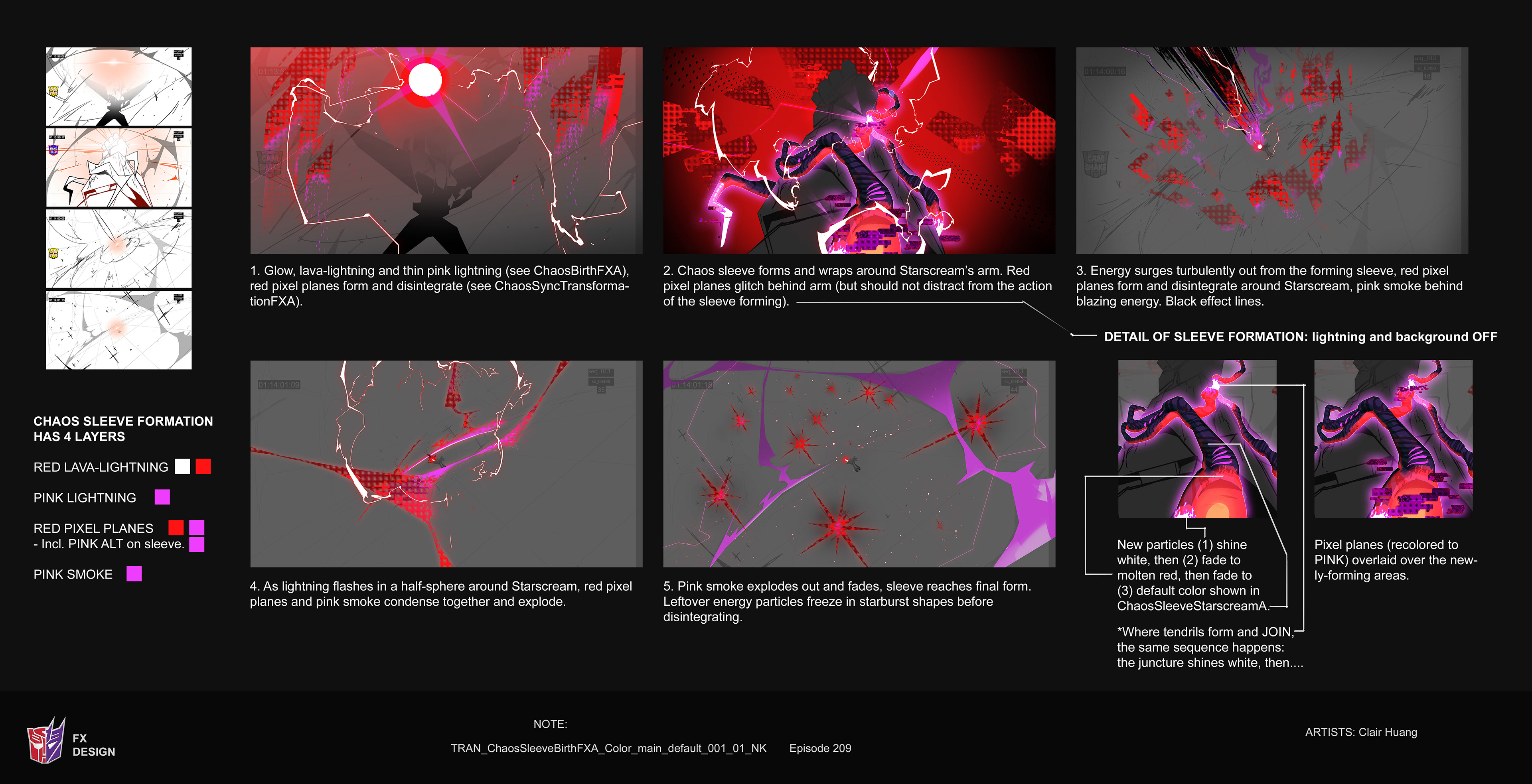Click the 'FX DESIGN' title text
This screenshot has width=1532, height=784.
point(94,745)
